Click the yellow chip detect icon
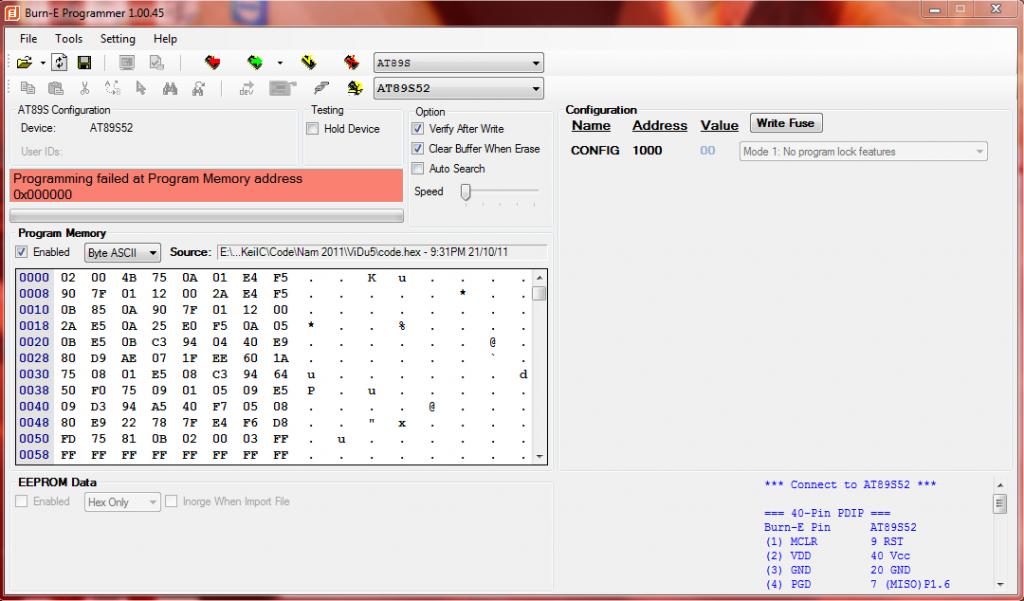 point(355,88)
